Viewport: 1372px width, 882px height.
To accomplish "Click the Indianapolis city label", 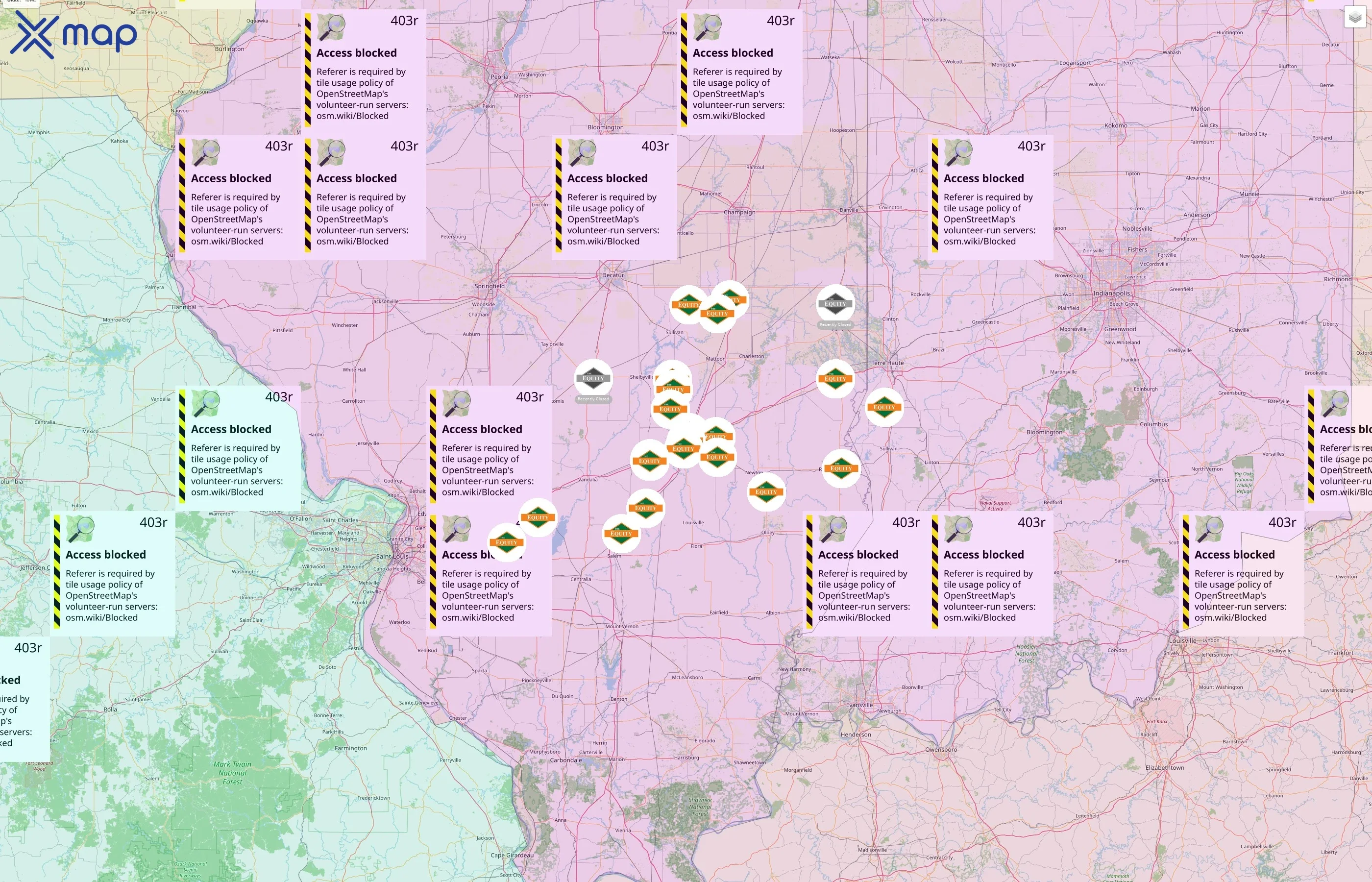I will coord(1111,293).
